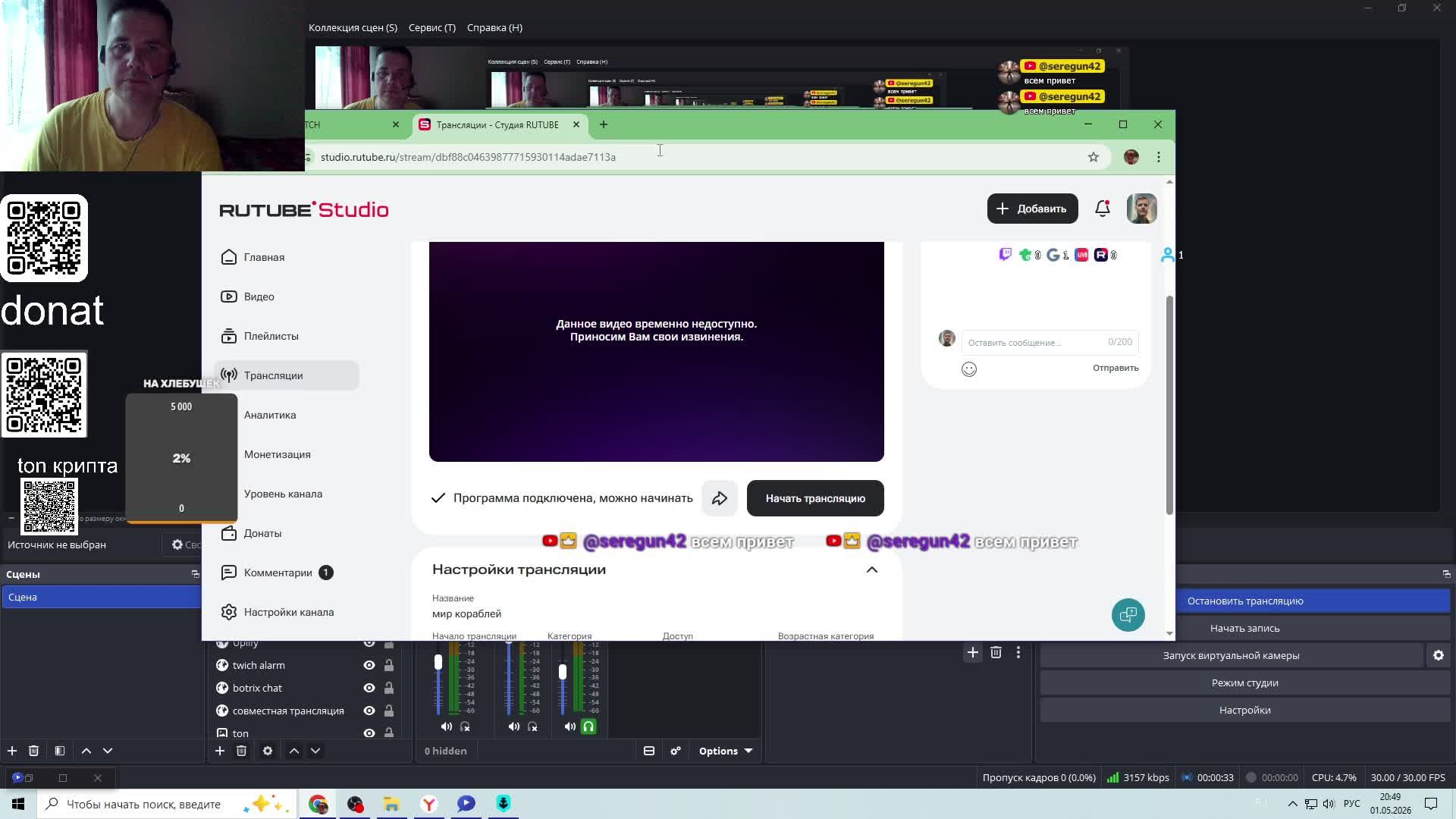Toggle visibility of botrix chat source

369,688
